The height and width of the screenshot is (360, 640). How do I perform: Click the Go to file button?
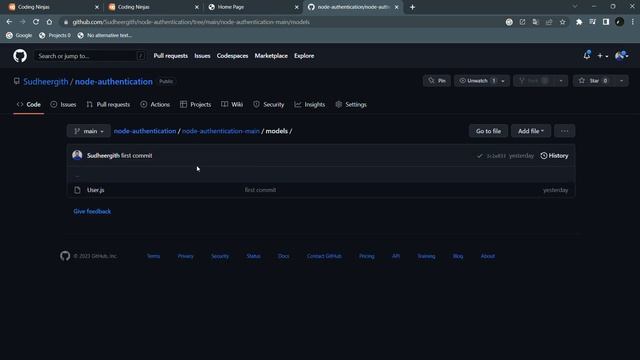pos(488,131)
